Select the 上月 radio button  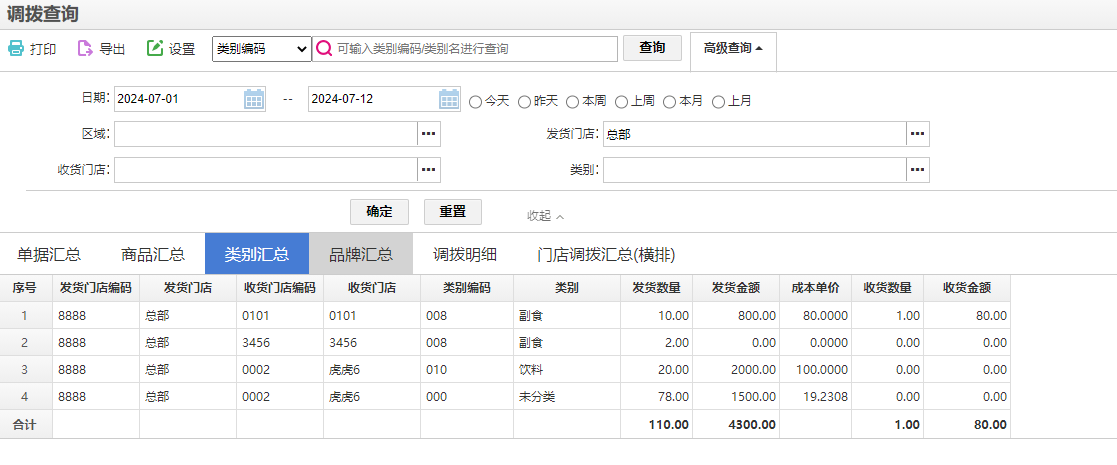[718, 102]
